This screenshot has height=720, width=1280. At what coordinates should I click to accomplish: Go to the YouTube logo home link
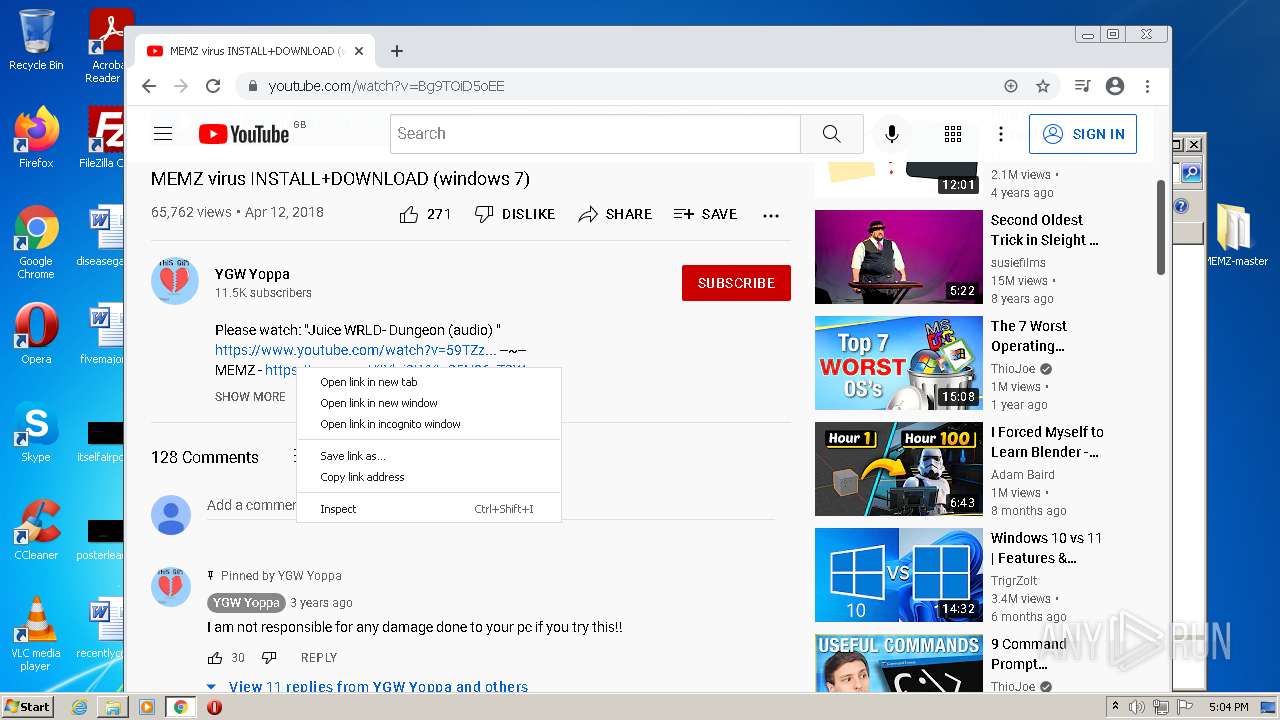click(x=244, y=134)
